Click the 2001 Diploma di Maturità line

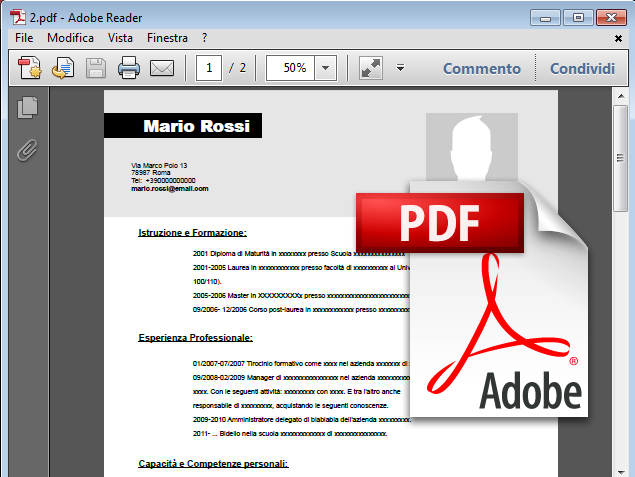pos(299,253)
